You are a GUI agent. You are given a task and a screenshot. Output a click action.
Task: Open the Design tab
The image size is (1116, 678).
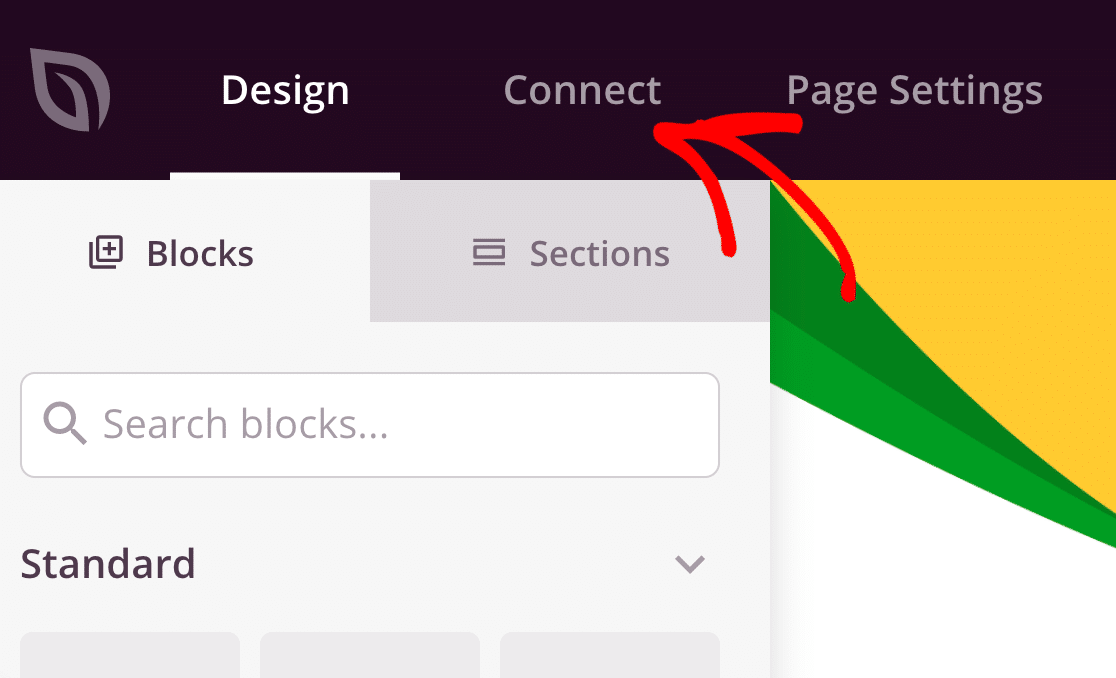tap(285, 90)
